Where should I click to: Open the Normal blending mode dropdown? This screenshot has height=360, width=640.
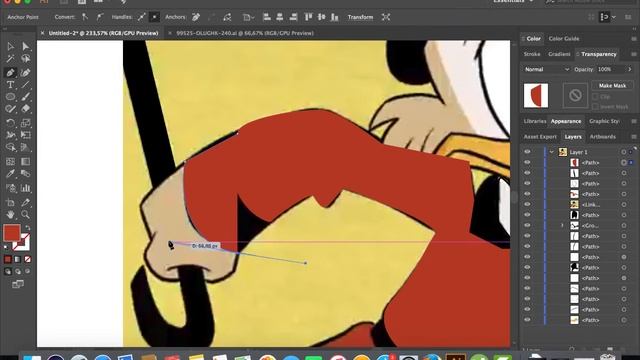547,69
